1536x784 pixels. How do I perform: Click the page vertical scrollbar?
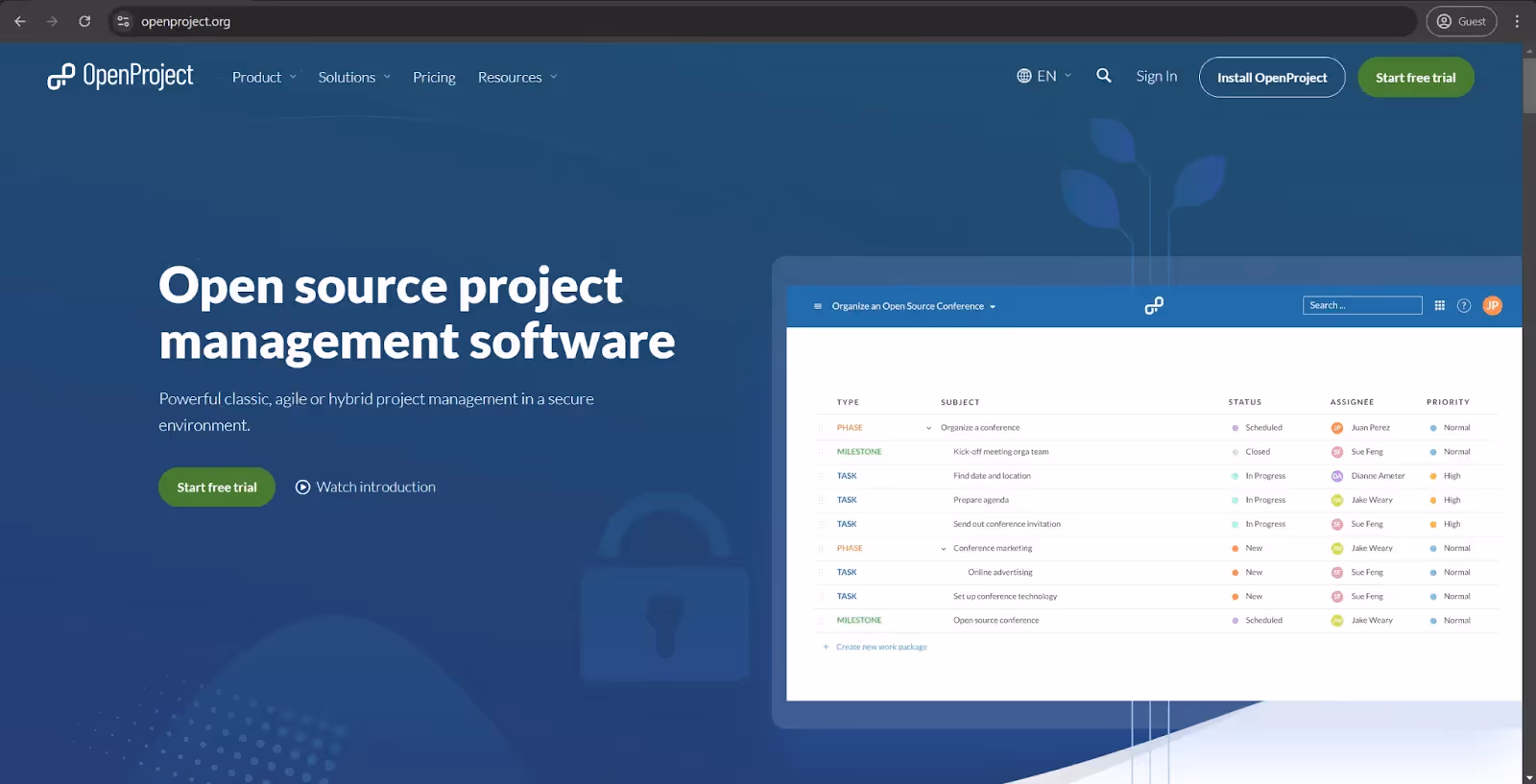[x=1528, y=84]
